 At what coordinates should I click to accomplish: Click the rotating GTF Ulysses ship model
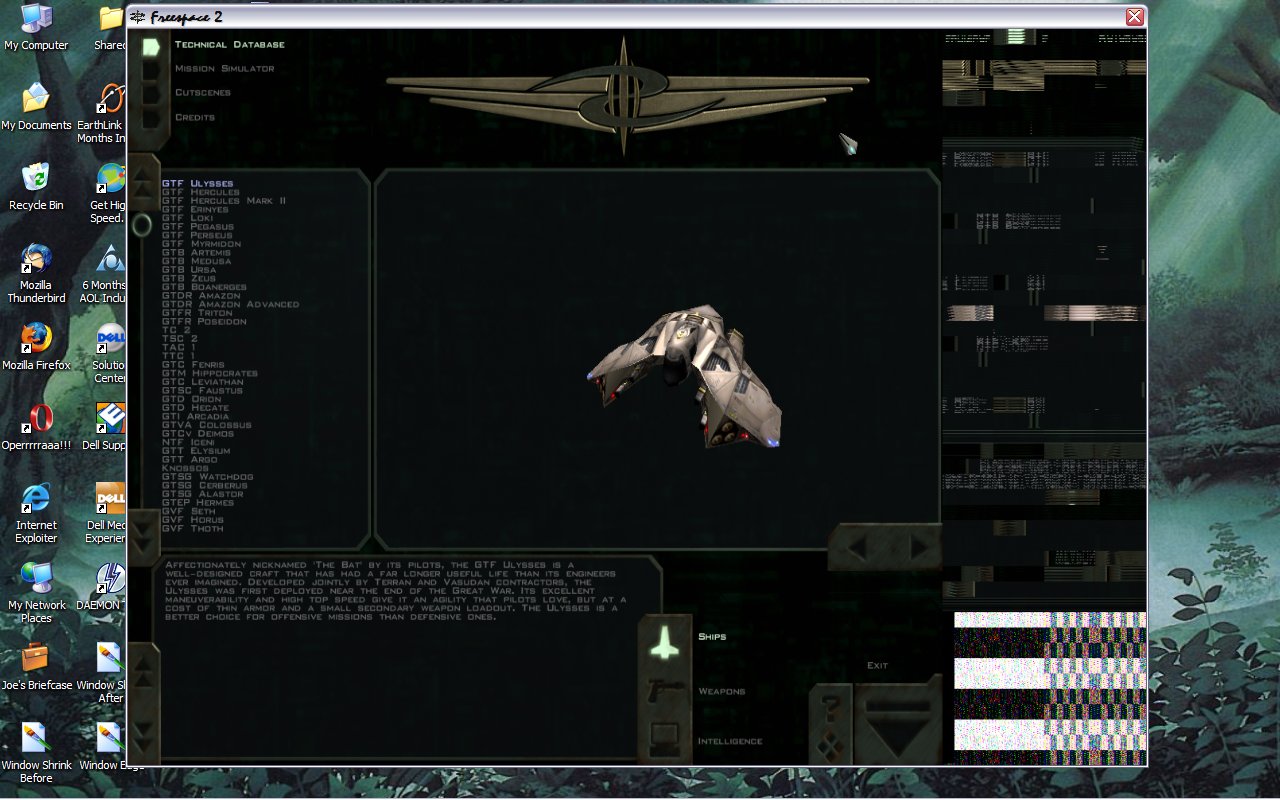pyautogui.click(x=684, y=375)
